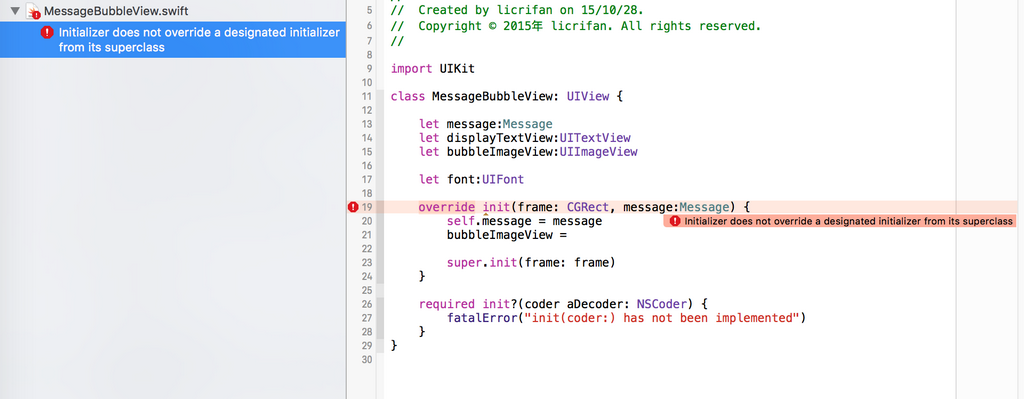Collapse the MessageBubbleView.swift disclosure triangle
The height and width of the screenshot is (399, 1024).
point(15,11)
